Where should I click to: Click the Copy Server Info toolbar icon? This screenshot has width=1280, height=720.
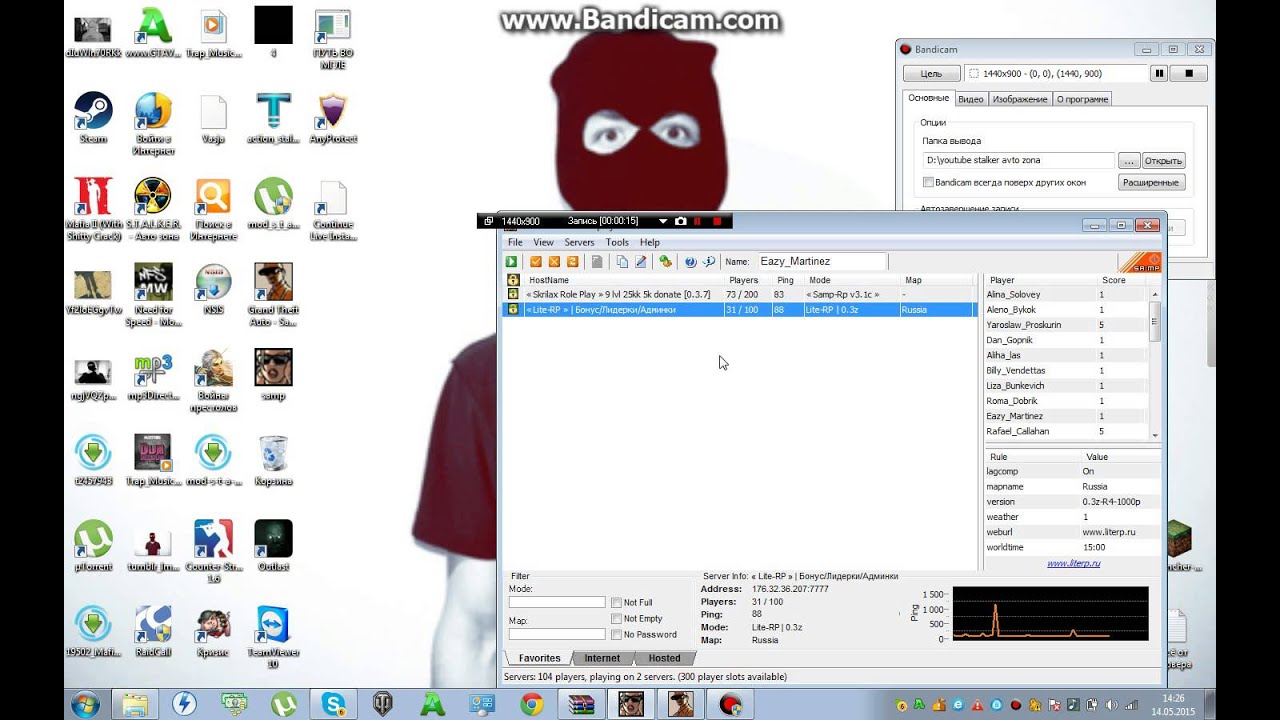[622, 262]
